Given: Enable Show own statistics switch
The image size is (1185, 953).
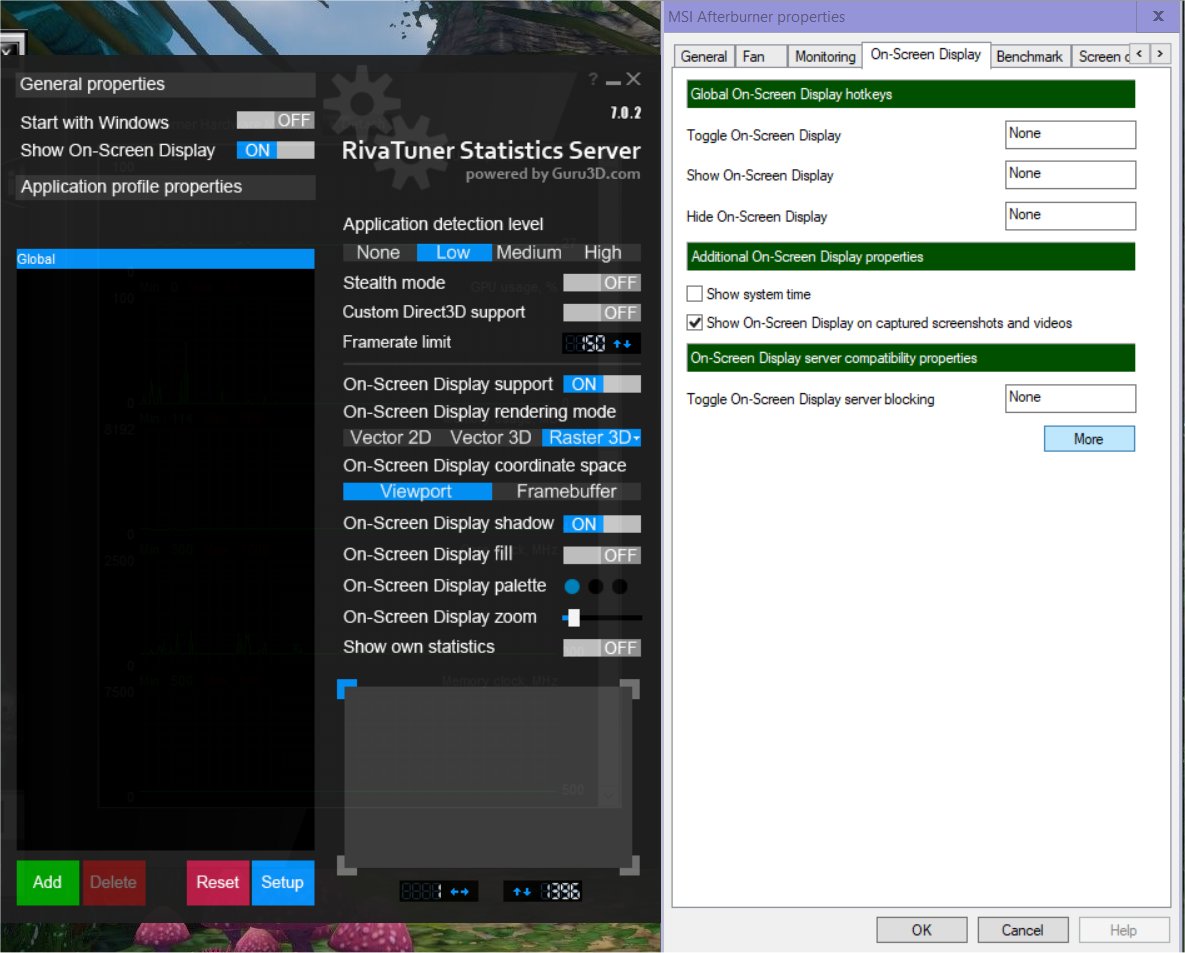Looking at the screenshot, I should click(602, 648).
